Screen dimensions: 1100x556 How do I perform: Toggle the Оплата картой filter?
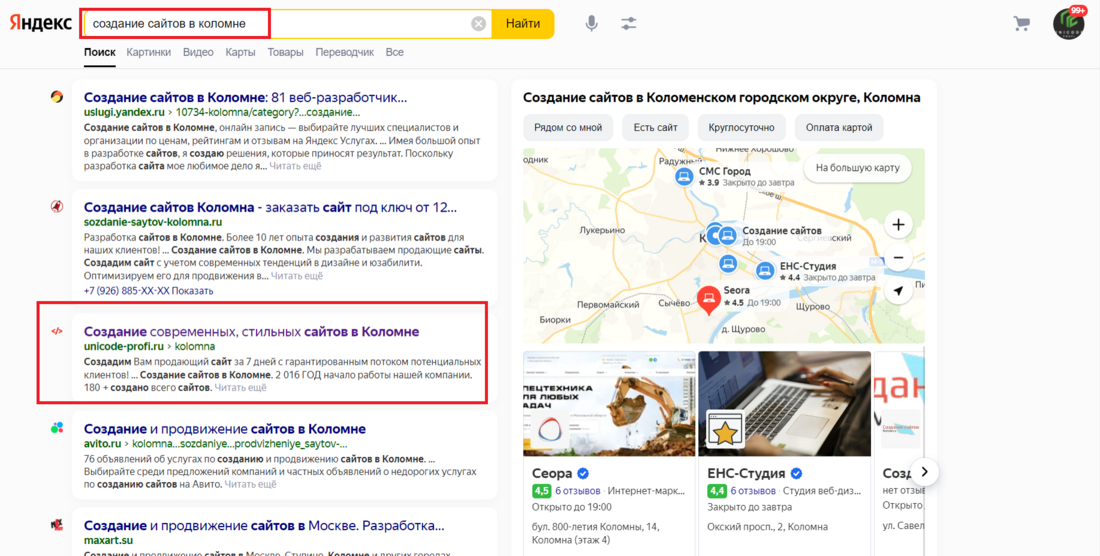pyautogui.click(x=839, y=128)
